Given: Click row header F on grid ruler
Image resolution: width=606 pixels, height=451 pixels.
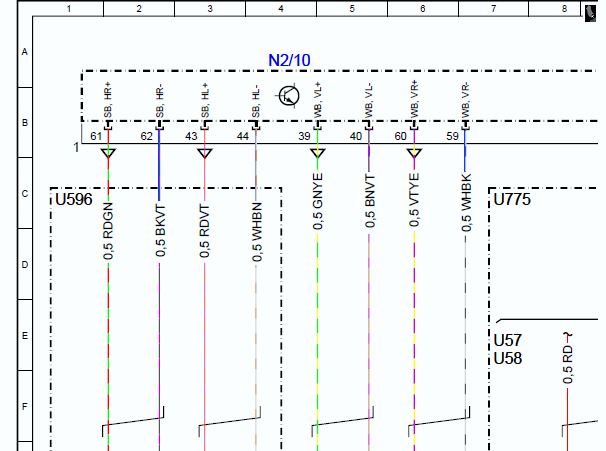Looking at the screenshot, I should pyautogui.click(x=25, y=407).
